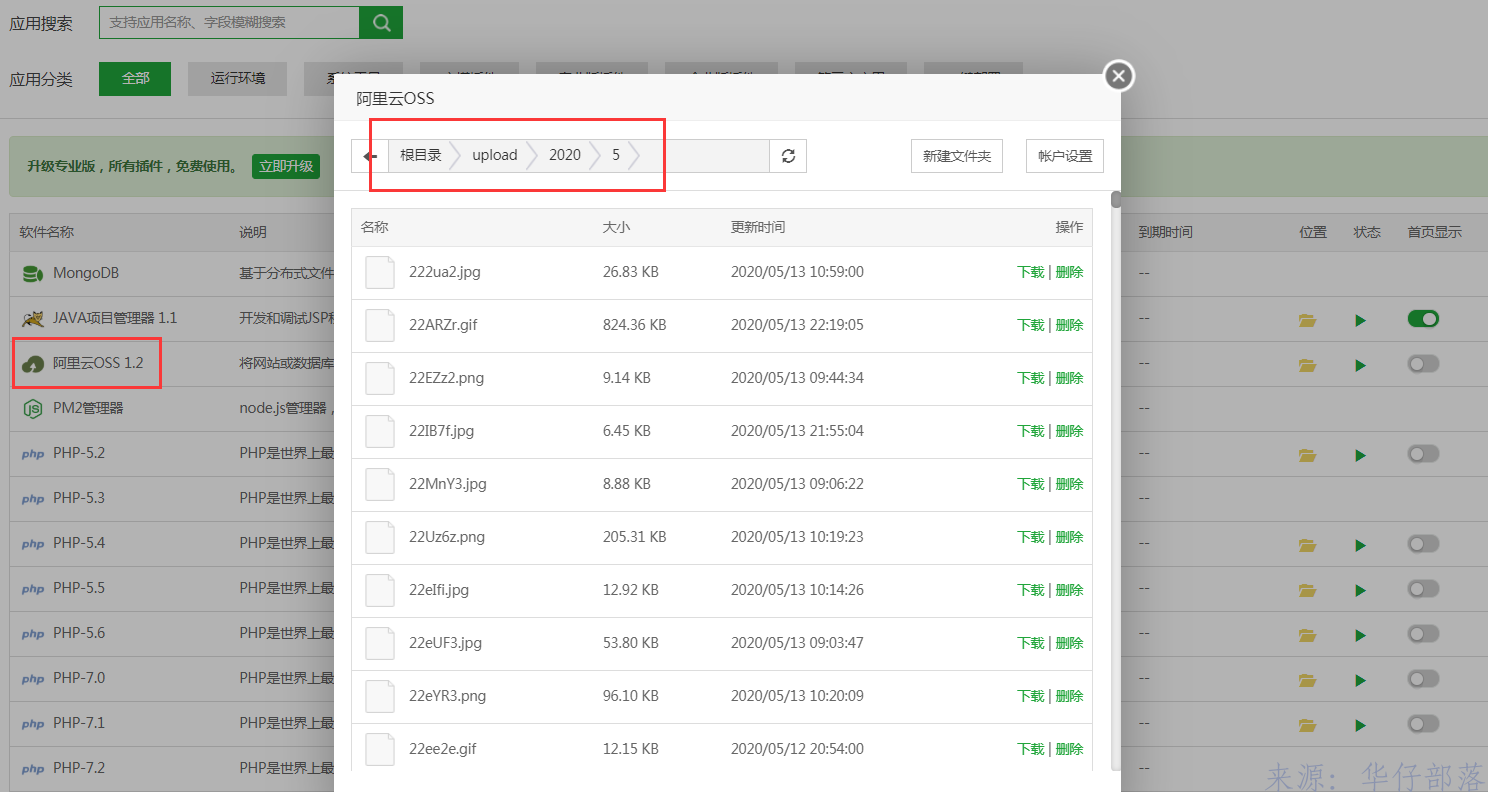Open folder location for PHP-5.4 row
Screen dimensions: 1488x792
coord(1307,545)
